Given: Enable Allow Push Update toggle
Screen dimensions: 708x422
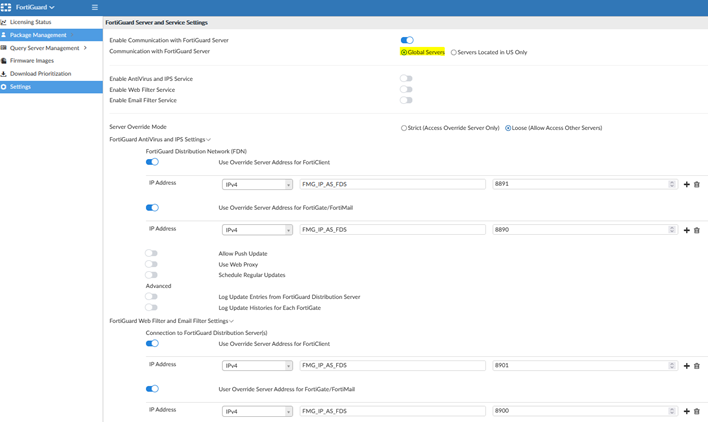Looking at the screenshot, I should 151,253.
